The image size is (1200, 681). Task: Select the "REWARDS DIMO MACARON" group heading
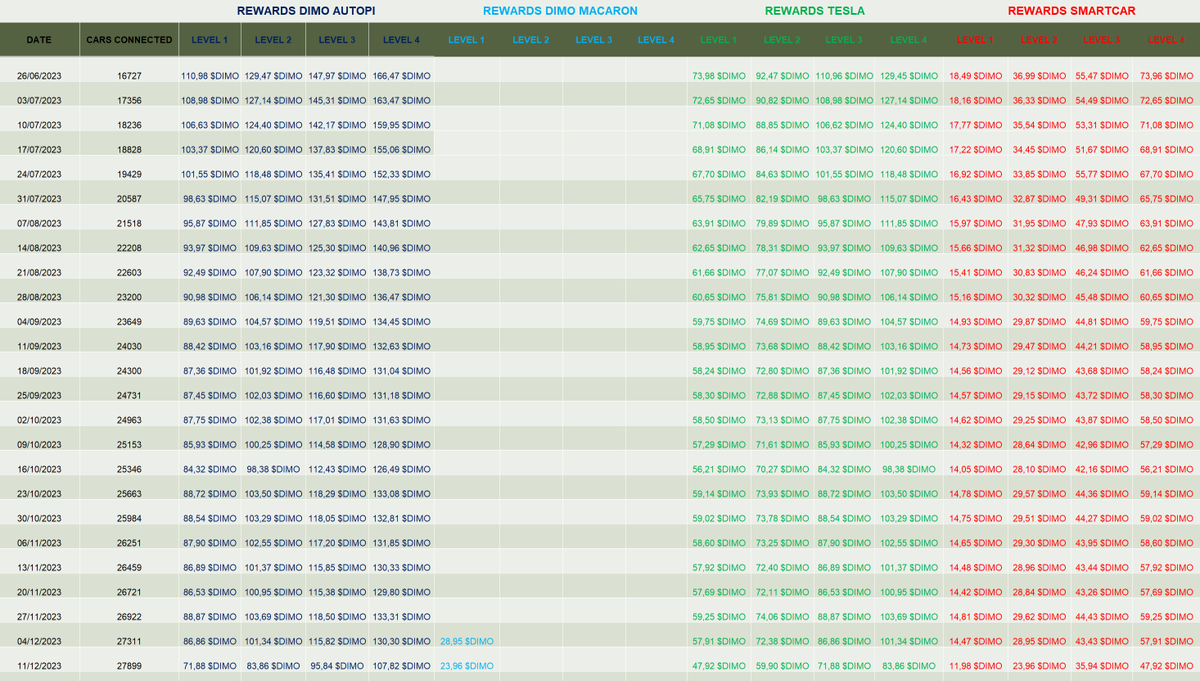[560, 11]
